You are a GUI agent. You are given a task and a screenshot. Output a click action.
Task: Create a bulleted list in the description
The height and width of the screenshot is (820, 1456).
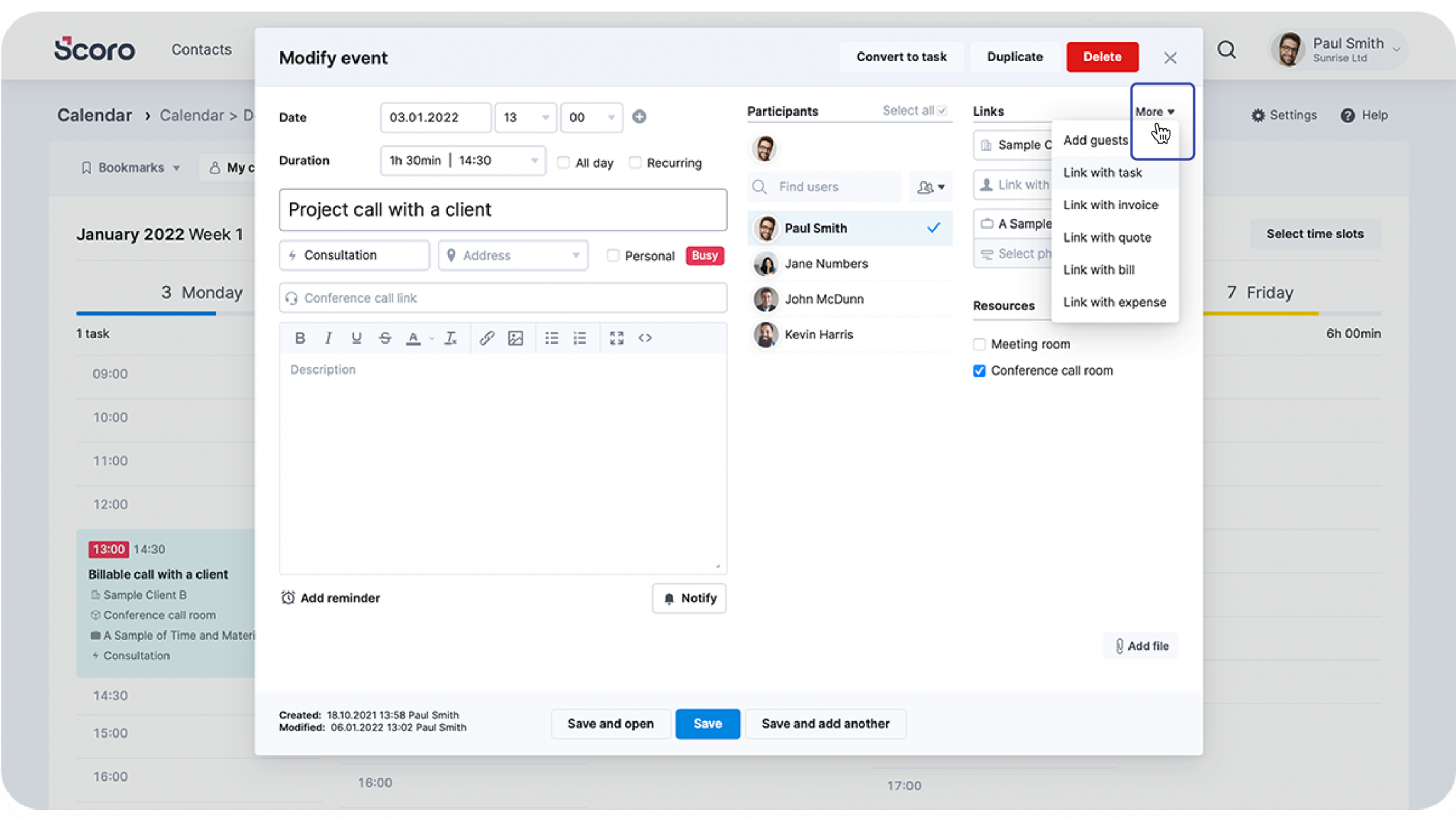pyautogui.click(x=552, y=338)
